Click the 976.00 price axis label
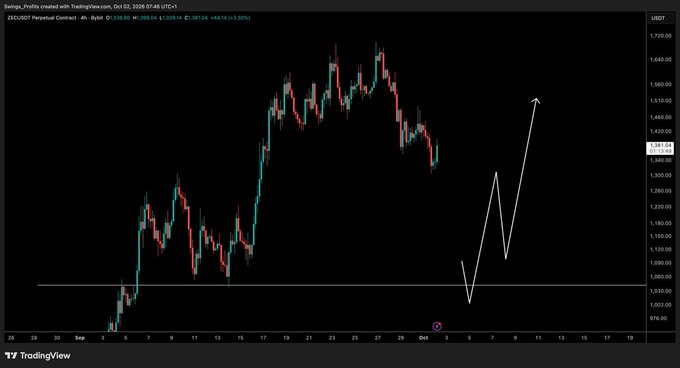This screenshot has height=368, width=680. [x=659, y=318]
